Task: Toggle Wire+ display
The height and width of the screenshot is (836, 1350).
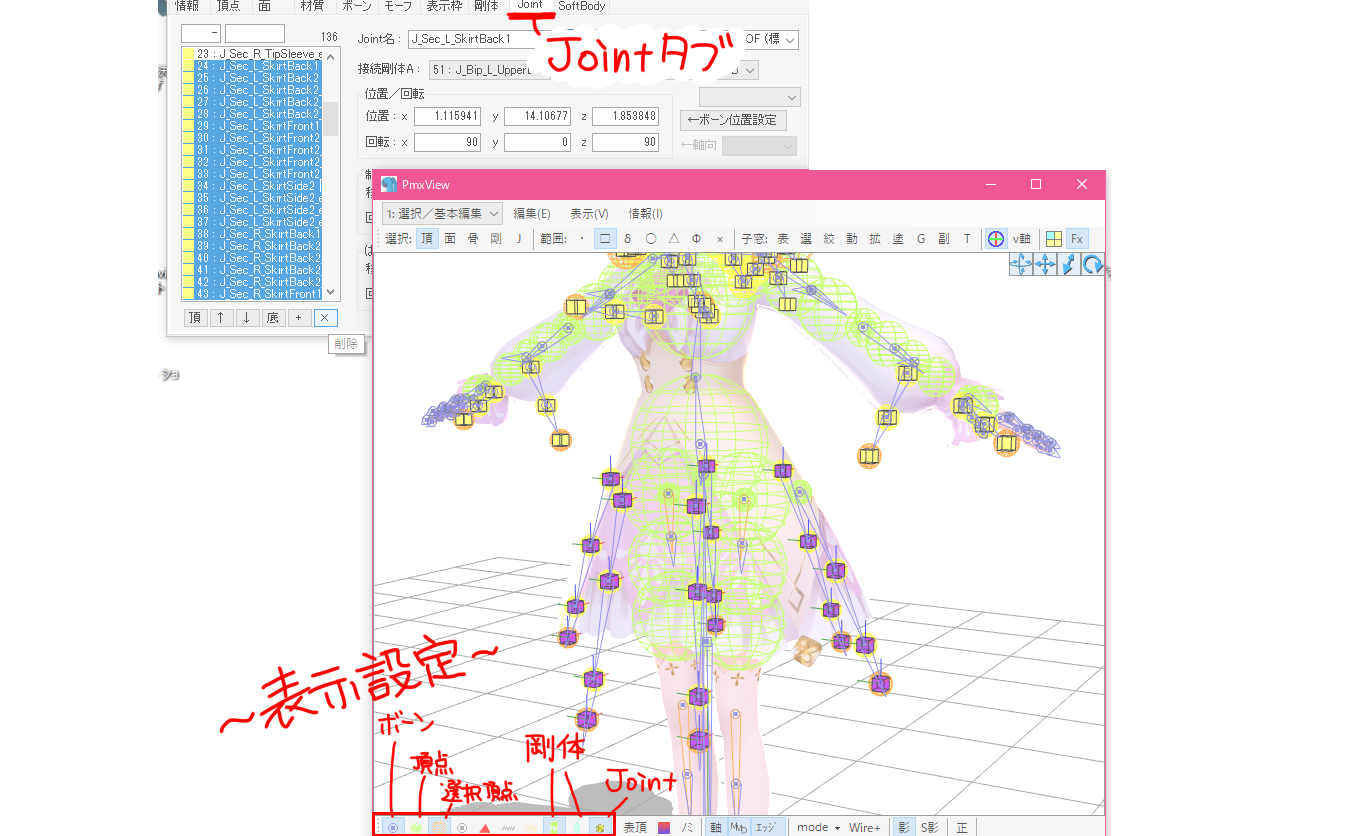Action: 865,827
